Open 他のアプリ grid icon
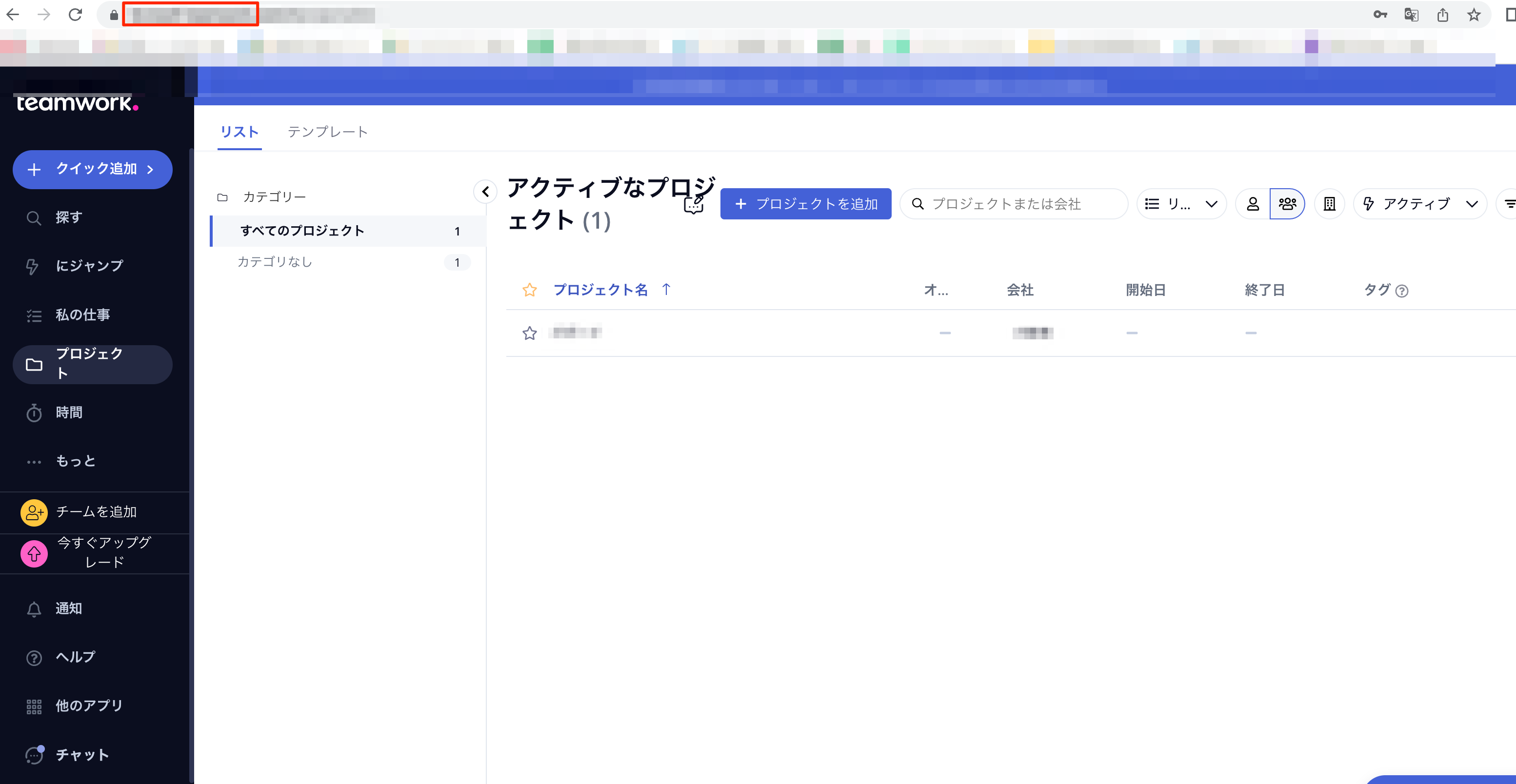 pyautogui.click(x=34, y=706)
